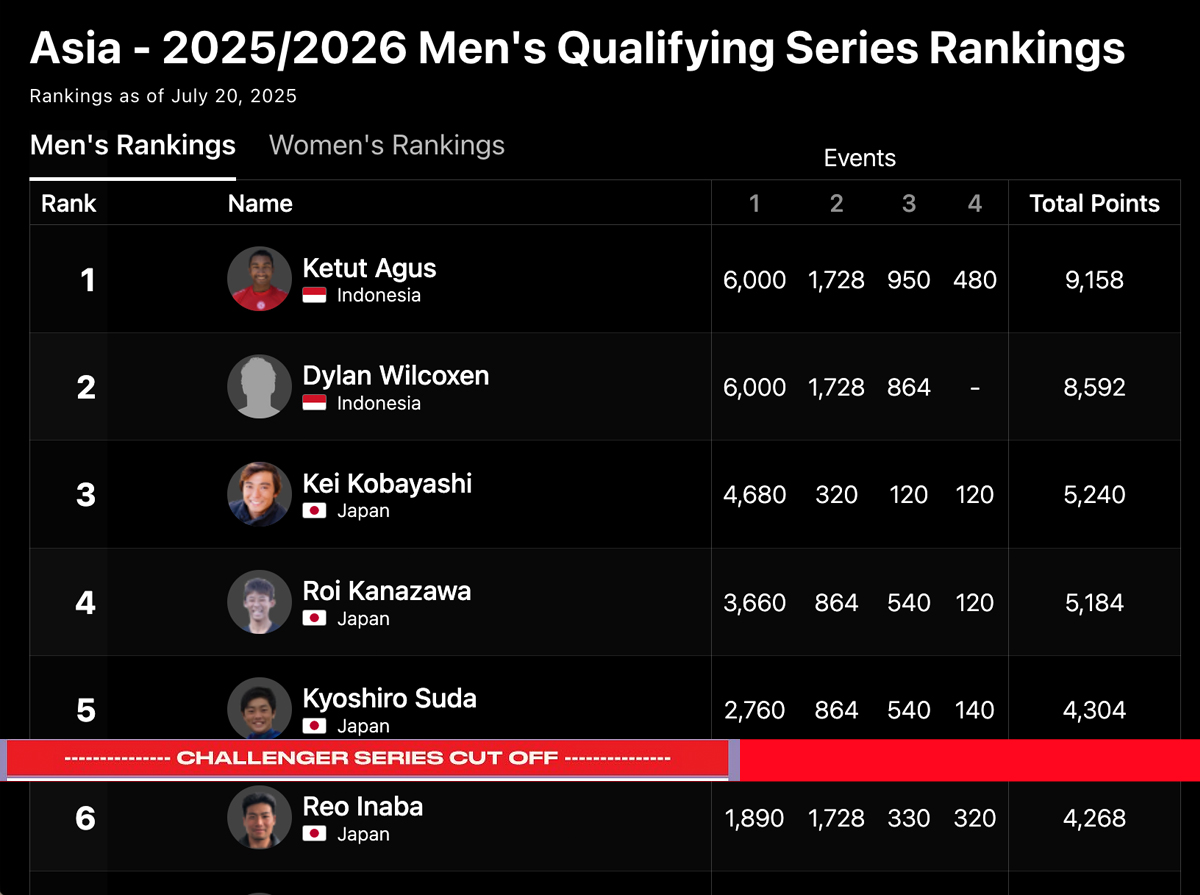The width and height of the screenshot is (1200, 895).
Task: Click Dylan Wilcoxen's placeholder avatar
Action: (x=259, y=386)
